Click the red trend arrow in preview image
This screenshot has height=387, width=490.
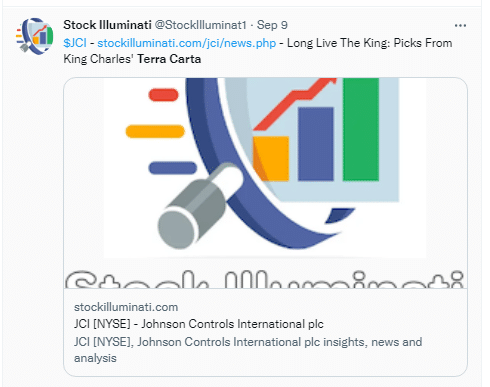point(295,102)
